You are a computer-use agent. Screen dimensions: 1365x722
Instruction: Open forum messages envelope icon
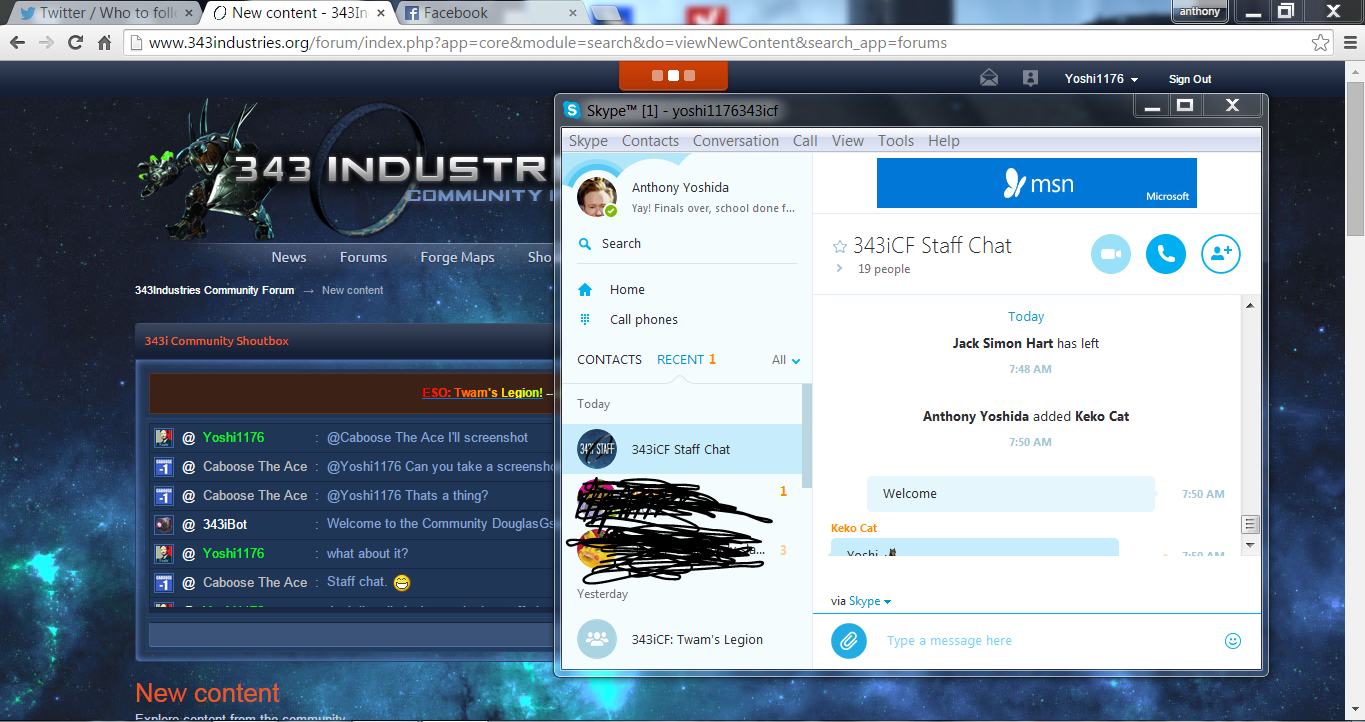(x=989, y=79)
